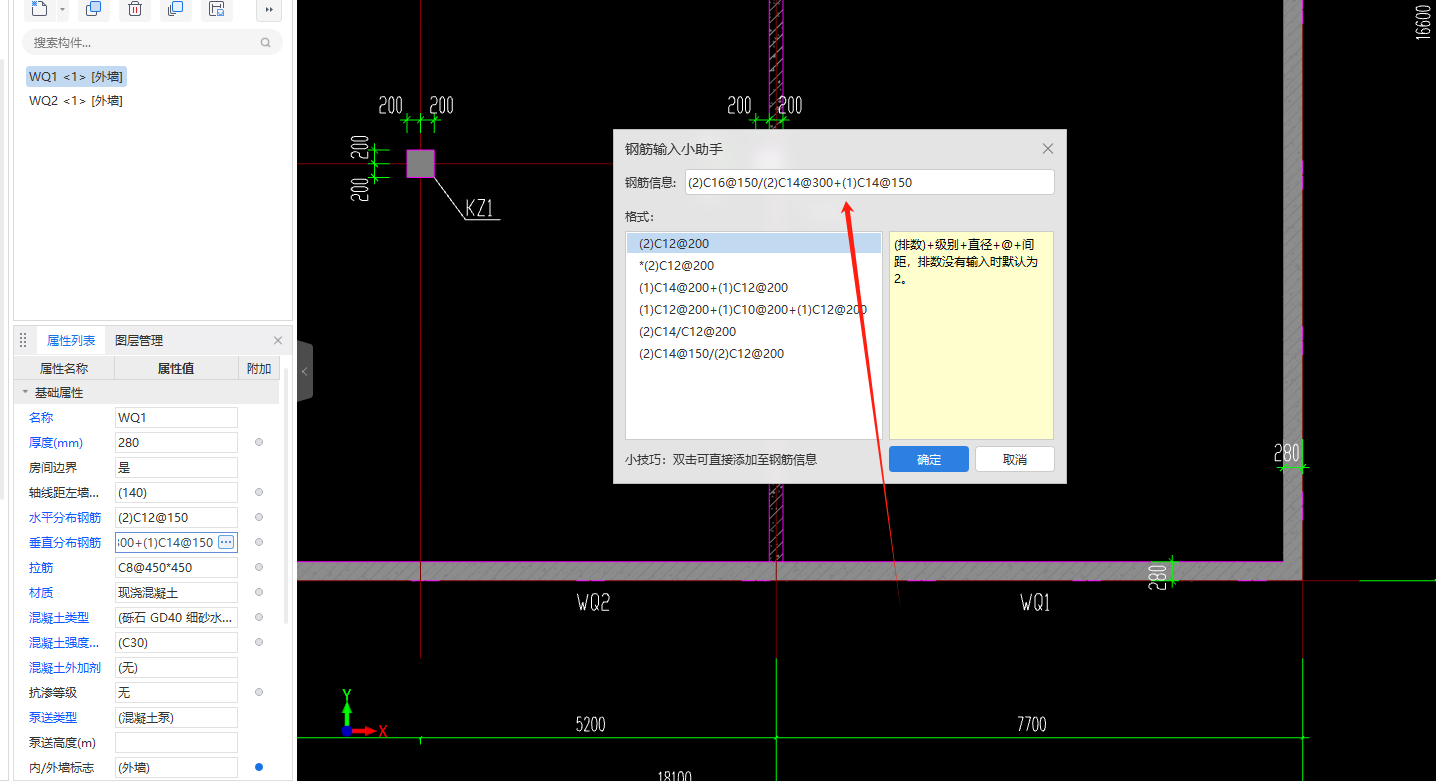Click ellipsis button in 垂直分布钢筋 field

coord(226,542)
